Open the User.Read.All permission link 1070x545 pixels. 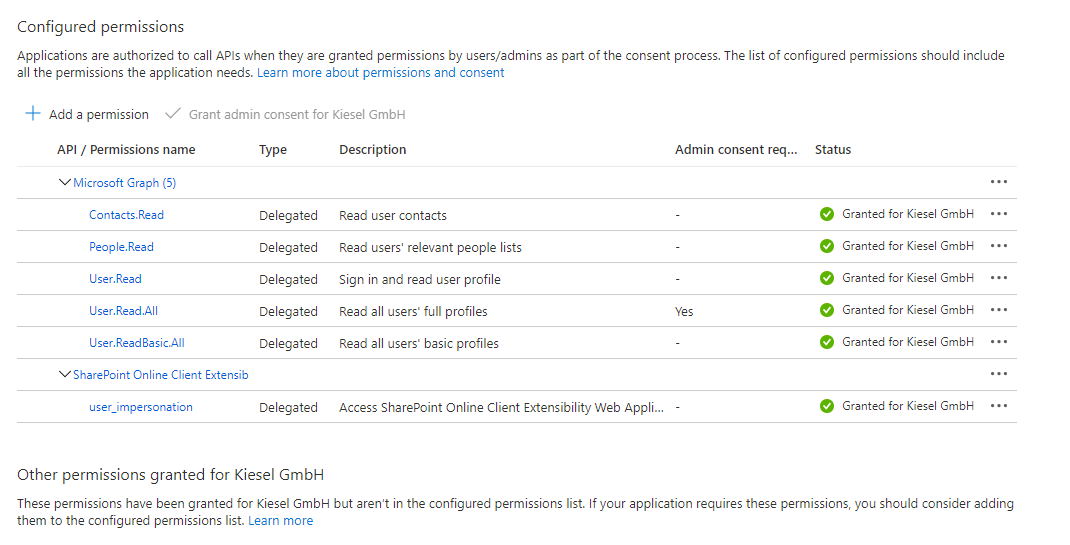[123, 311]
